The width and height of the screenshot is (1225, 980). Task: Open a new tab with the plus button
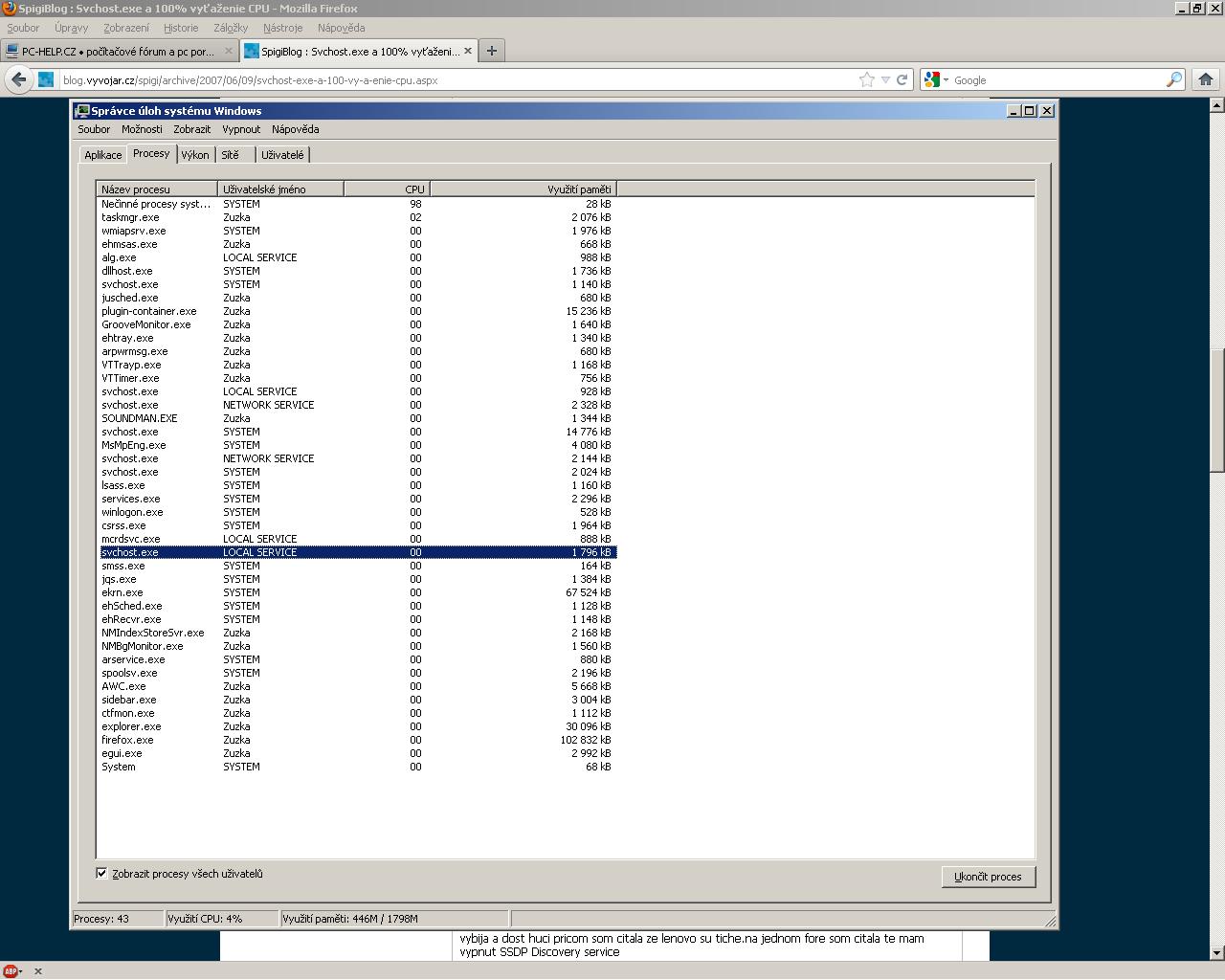coord(492,51)
